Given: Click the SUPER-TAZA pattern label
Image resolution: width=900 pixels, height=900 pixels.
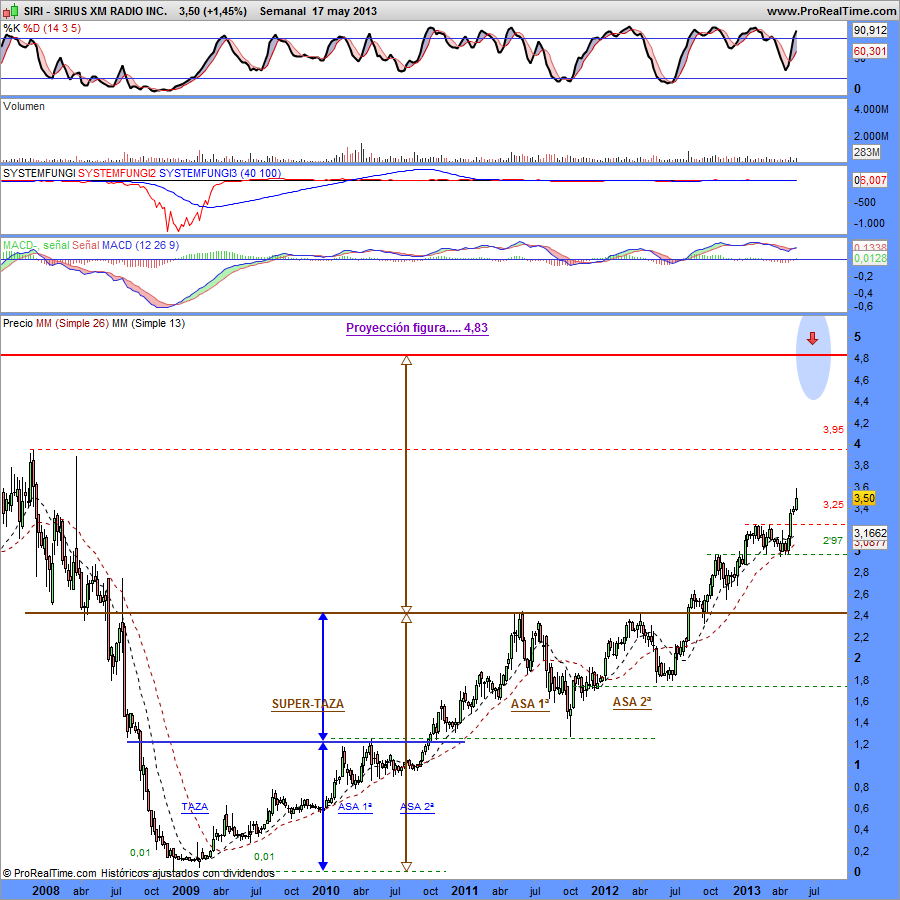Looking at the screenshot, I should [x=308, y=704].
